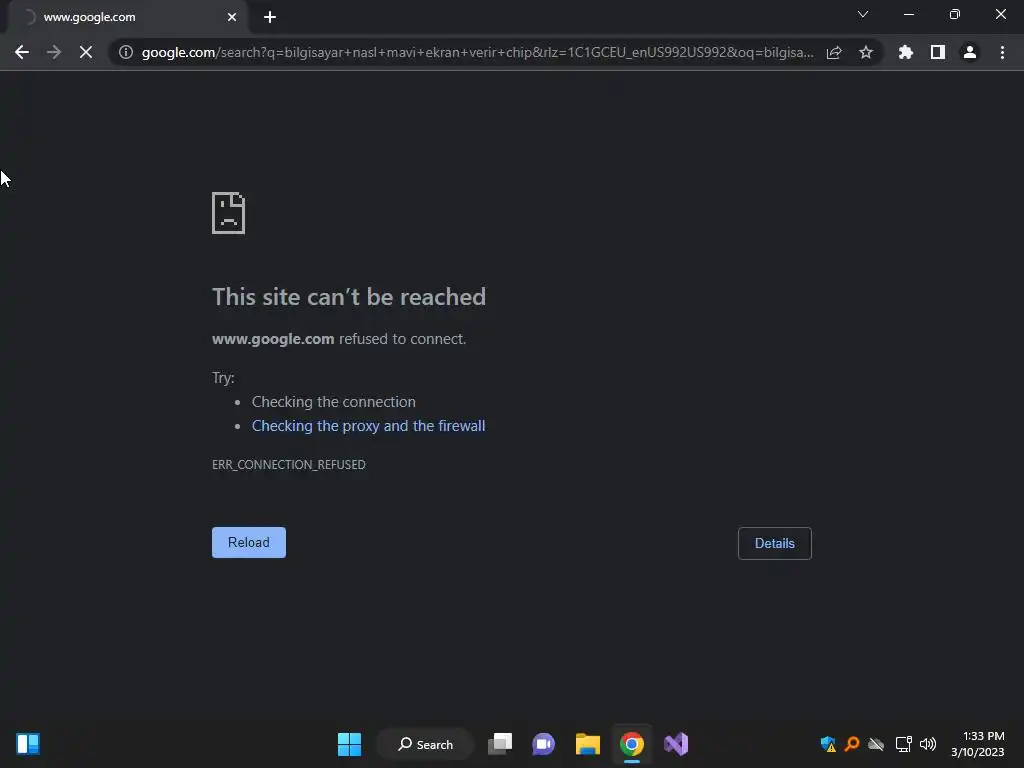Viewport: 1024px width, 768px height.
Task: Open the Extensions puzzle icon
Action: pos(905,52)
